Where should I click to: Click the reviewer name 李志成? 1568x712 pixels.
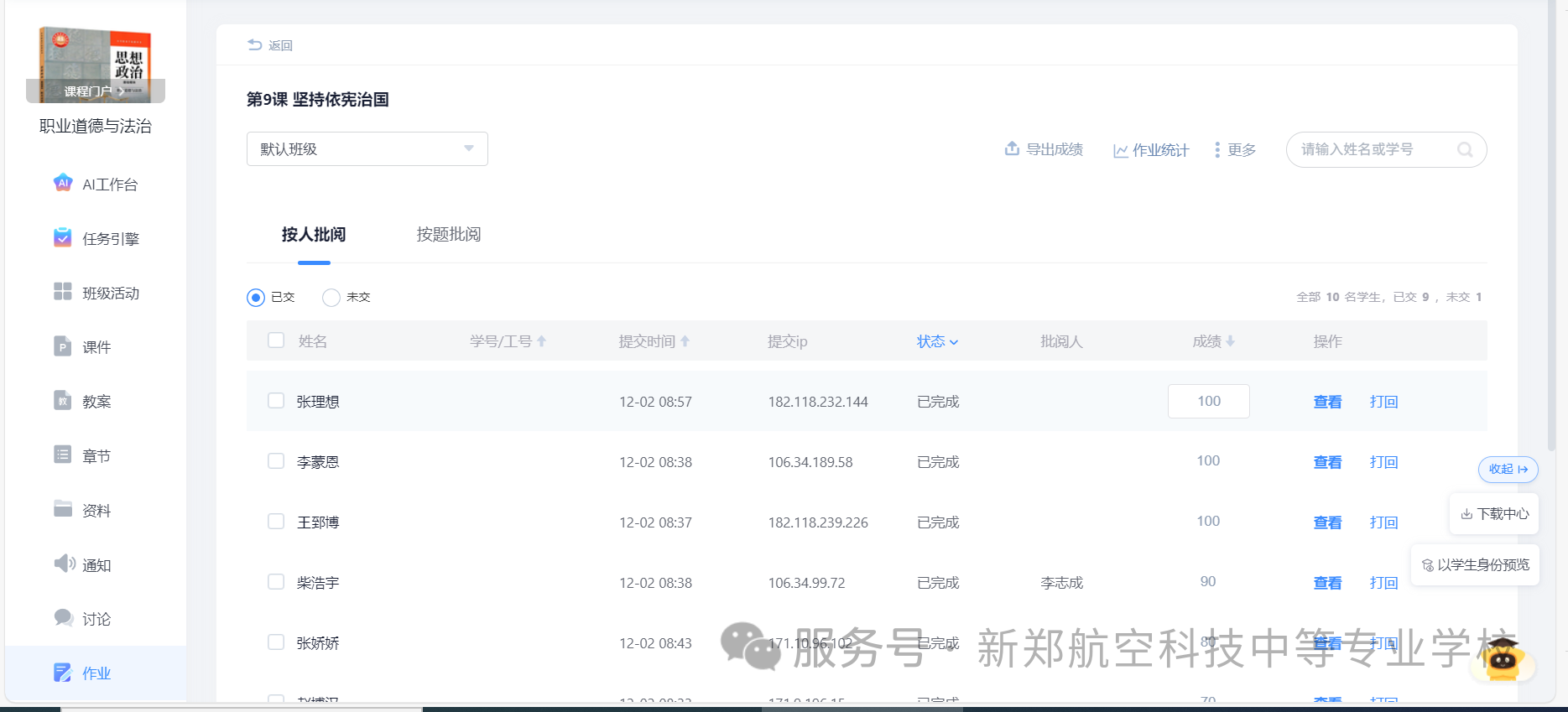pos(1062,583)
